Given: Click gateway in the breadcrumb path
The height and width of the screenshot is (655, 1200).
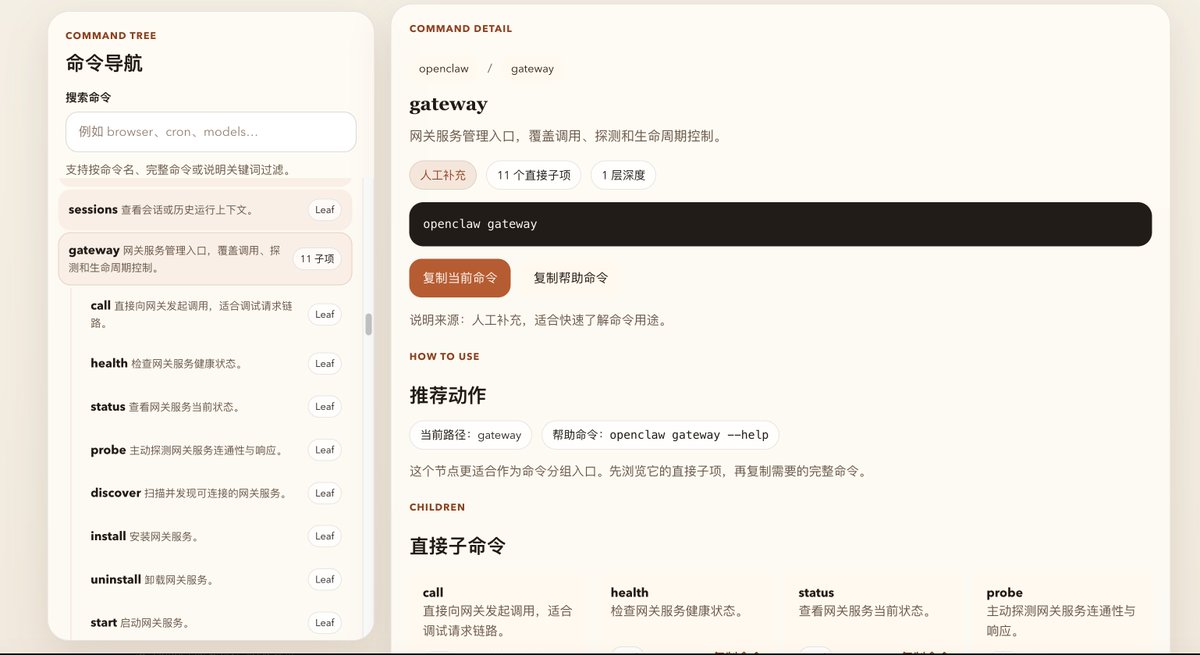Looking at the screenshot, I should [x=532, y=69].
